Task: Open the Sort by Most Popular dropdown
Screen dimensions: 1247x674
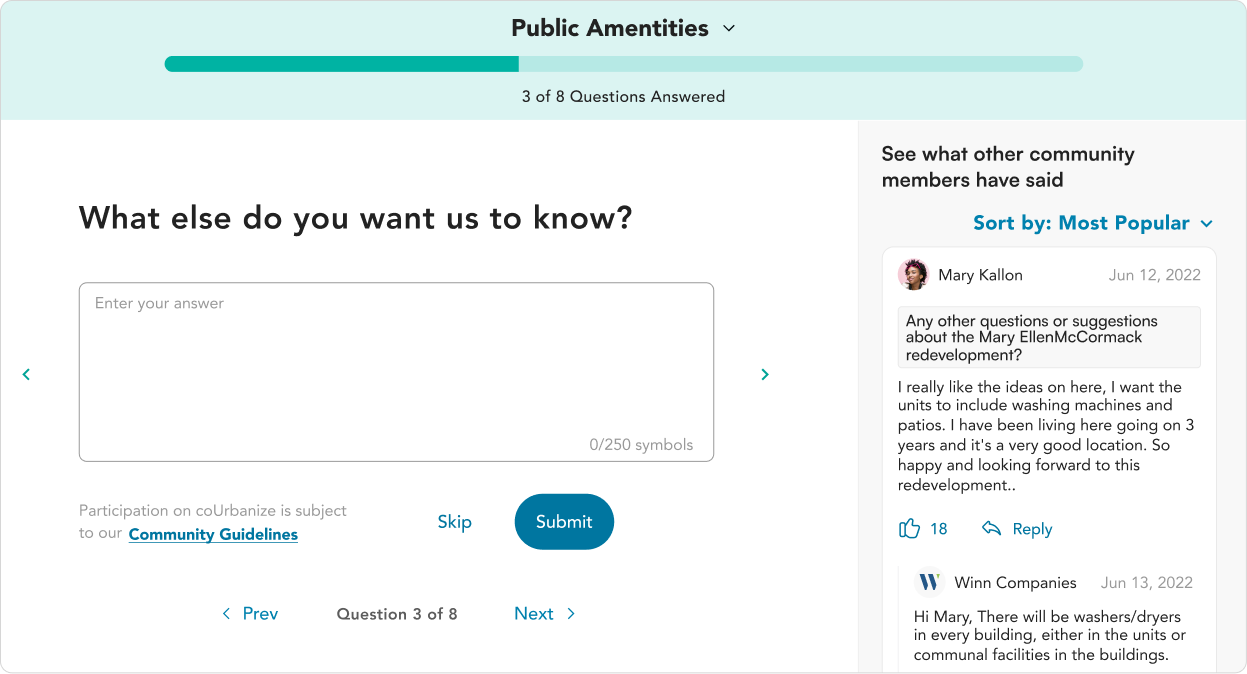Action: [x=1093, y=223]
